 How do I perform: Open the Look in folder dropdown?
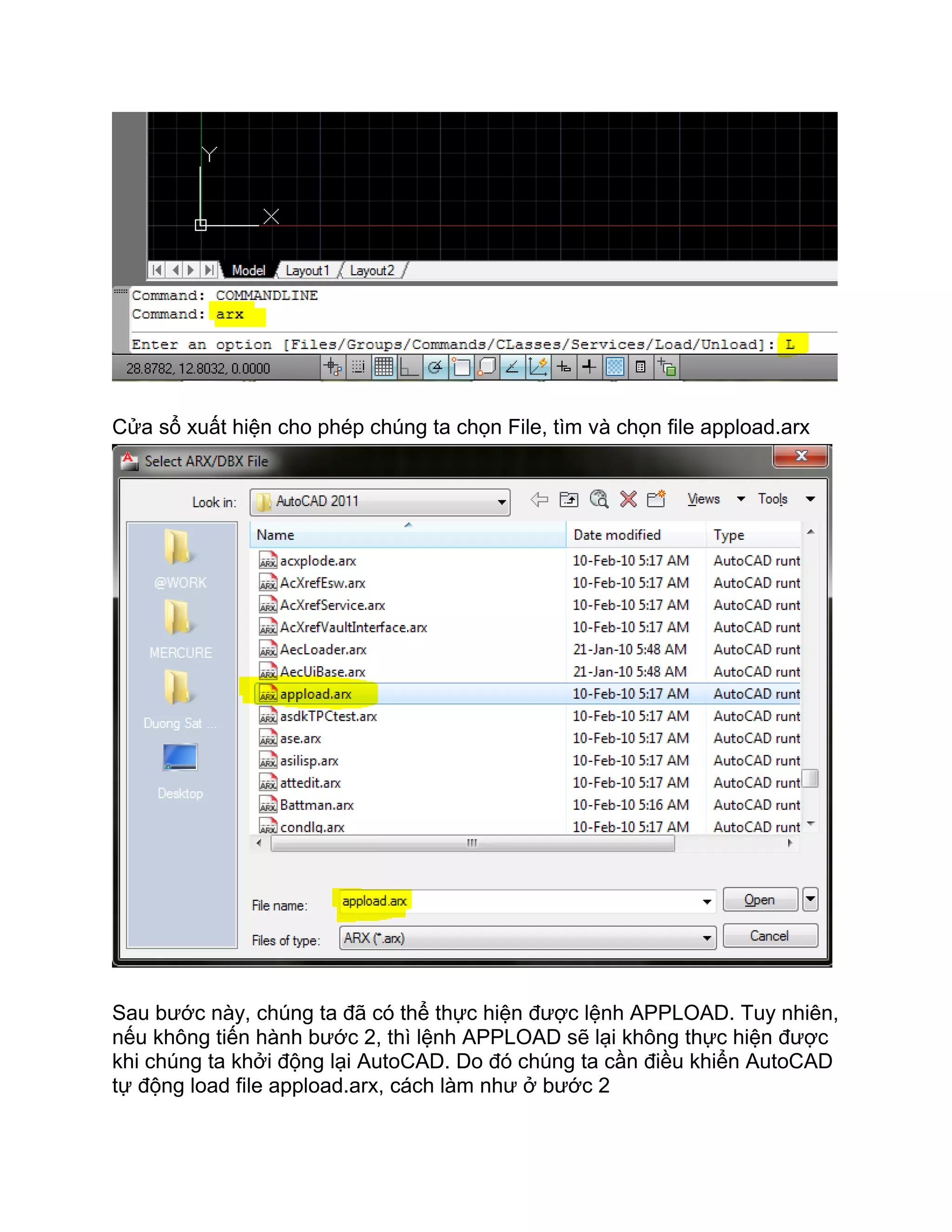point(380,502)
